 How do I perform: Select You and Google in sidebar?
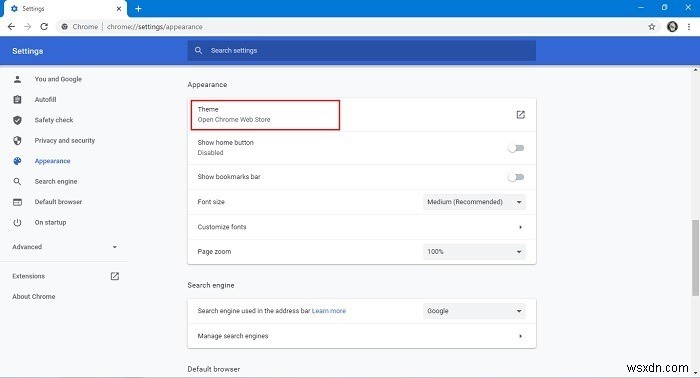tap(58, 79)
